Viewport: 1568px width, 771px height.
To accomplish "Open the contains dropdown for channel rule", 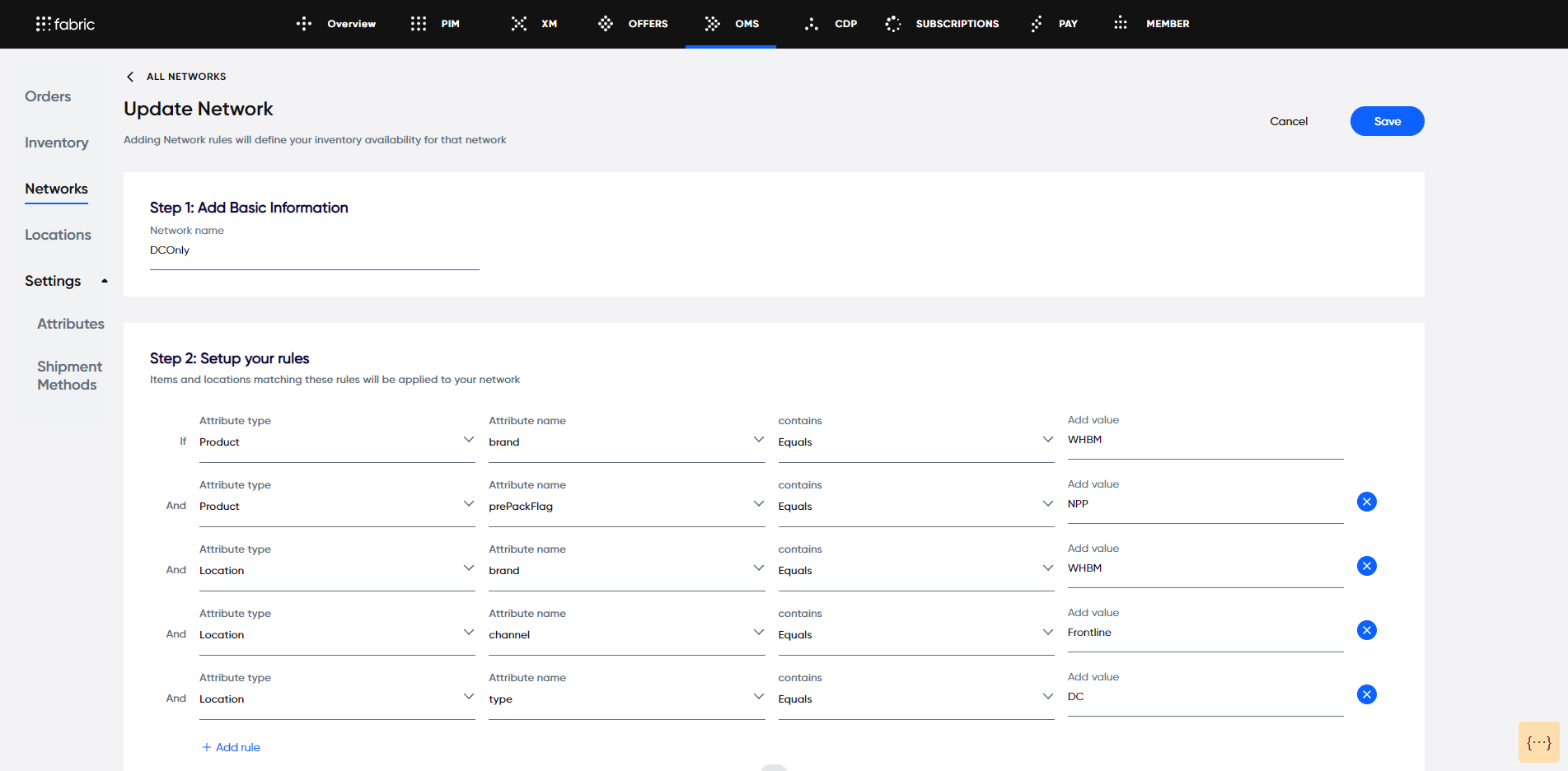I will (x=916, y=635).
